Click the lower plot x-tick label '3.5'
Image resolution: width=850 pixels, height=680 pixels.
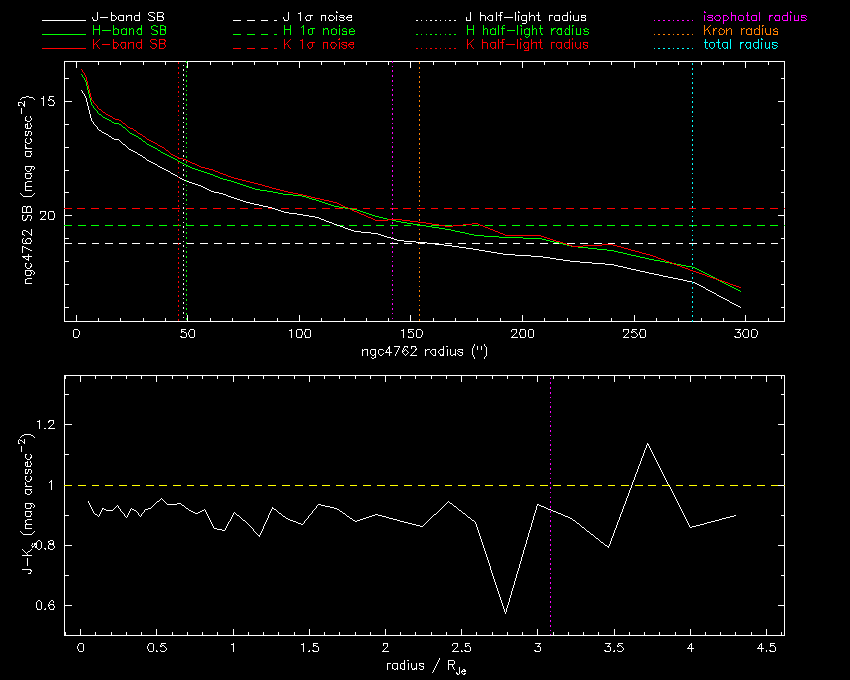pyautogui.click(x=614, y=647)
